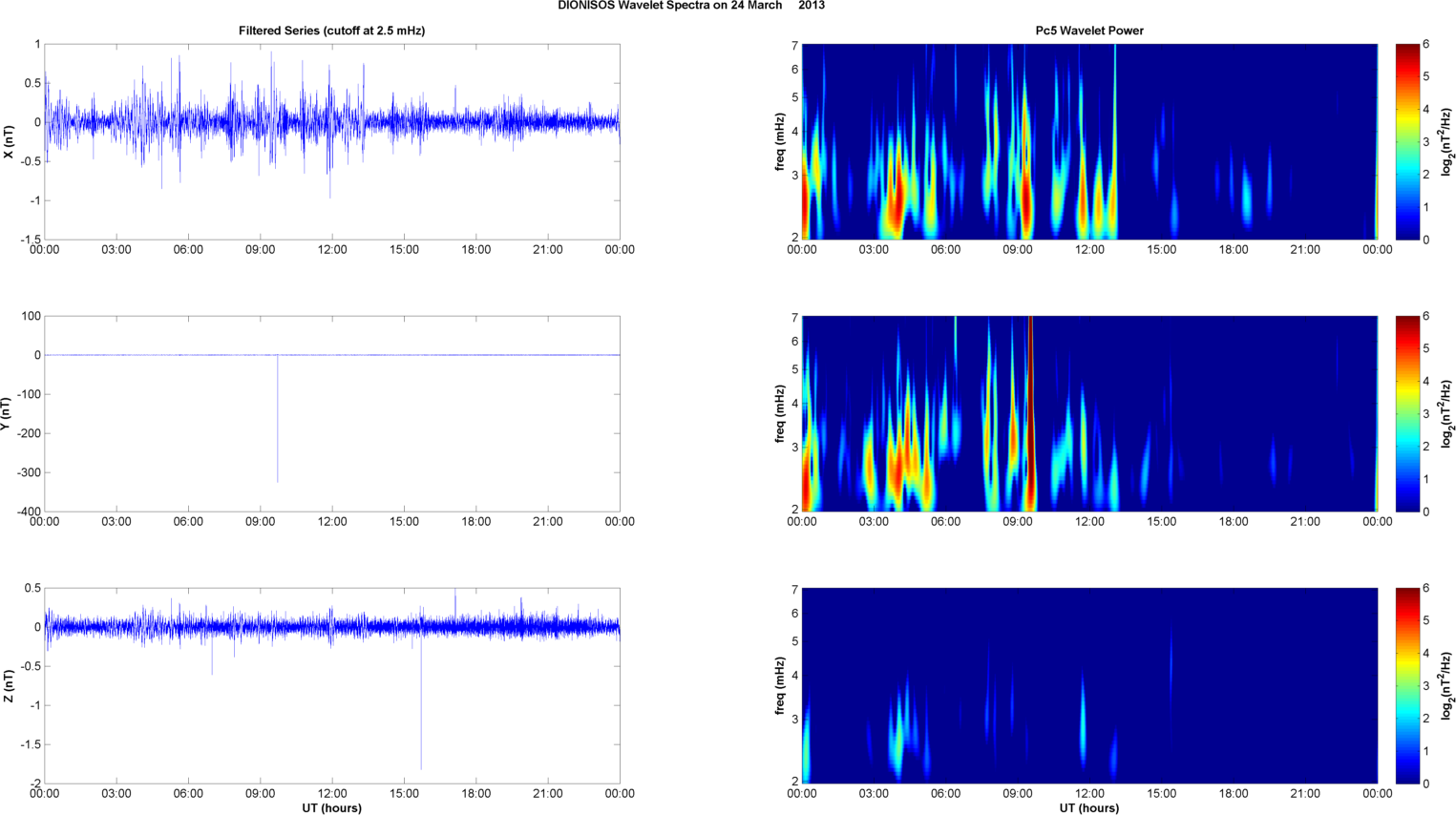Open the X component wavelet power spectrogram
Screen dimensions: 1456x815
pos(1089,141)
